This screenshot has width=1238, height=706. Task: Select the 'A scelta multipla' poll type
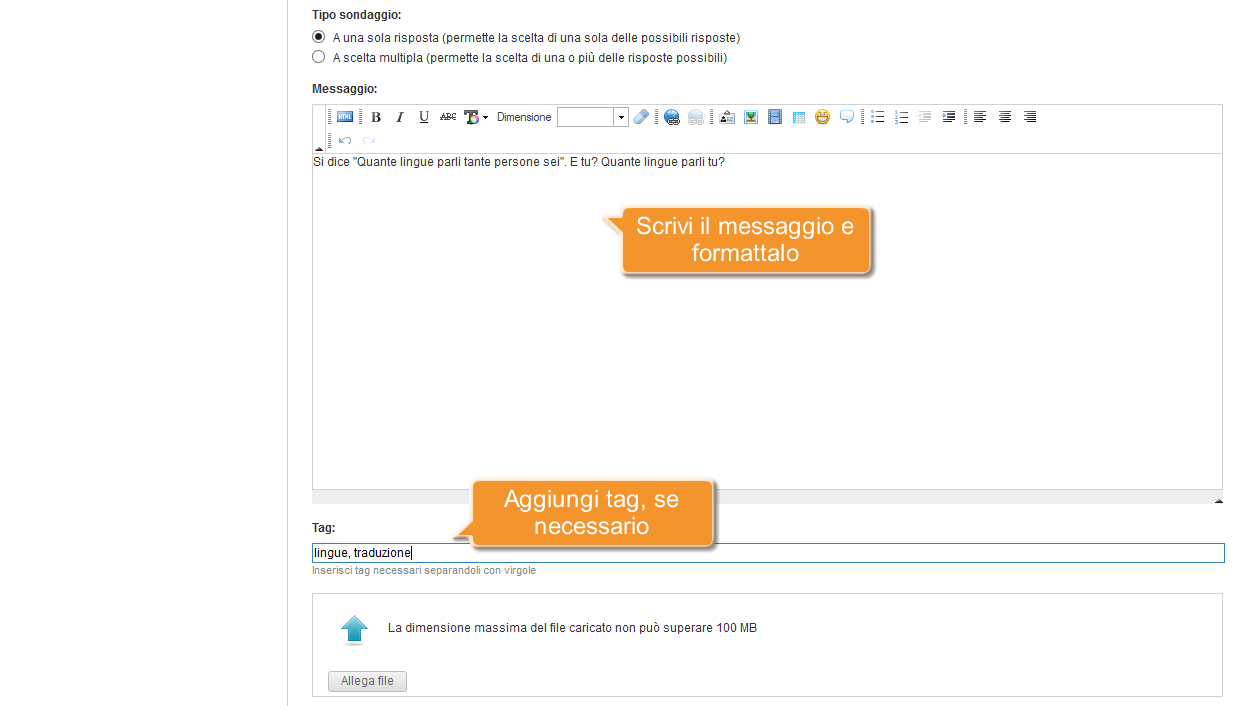click(x=319, y=57)
